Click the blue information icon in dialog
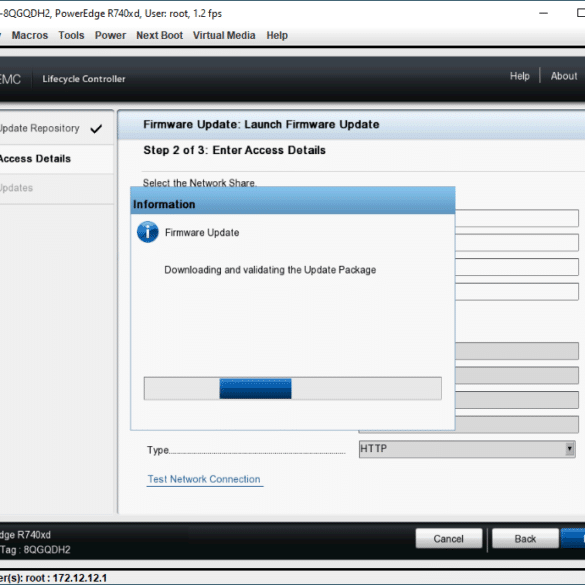The width and height of the screenshot is (585, 585). coord(148,232)
